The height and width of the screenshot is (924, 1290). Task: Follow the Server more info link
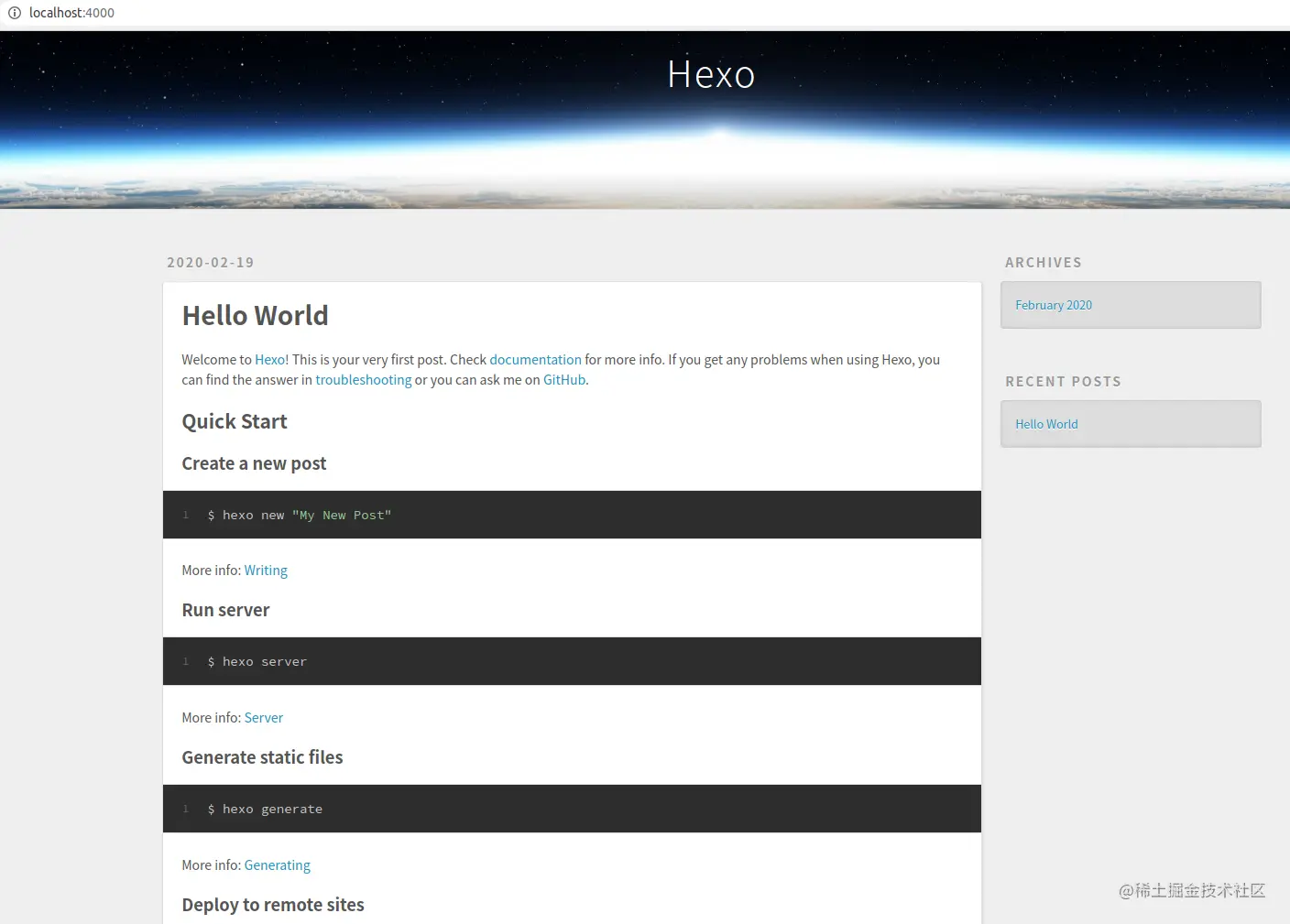[x=263, y=718]
